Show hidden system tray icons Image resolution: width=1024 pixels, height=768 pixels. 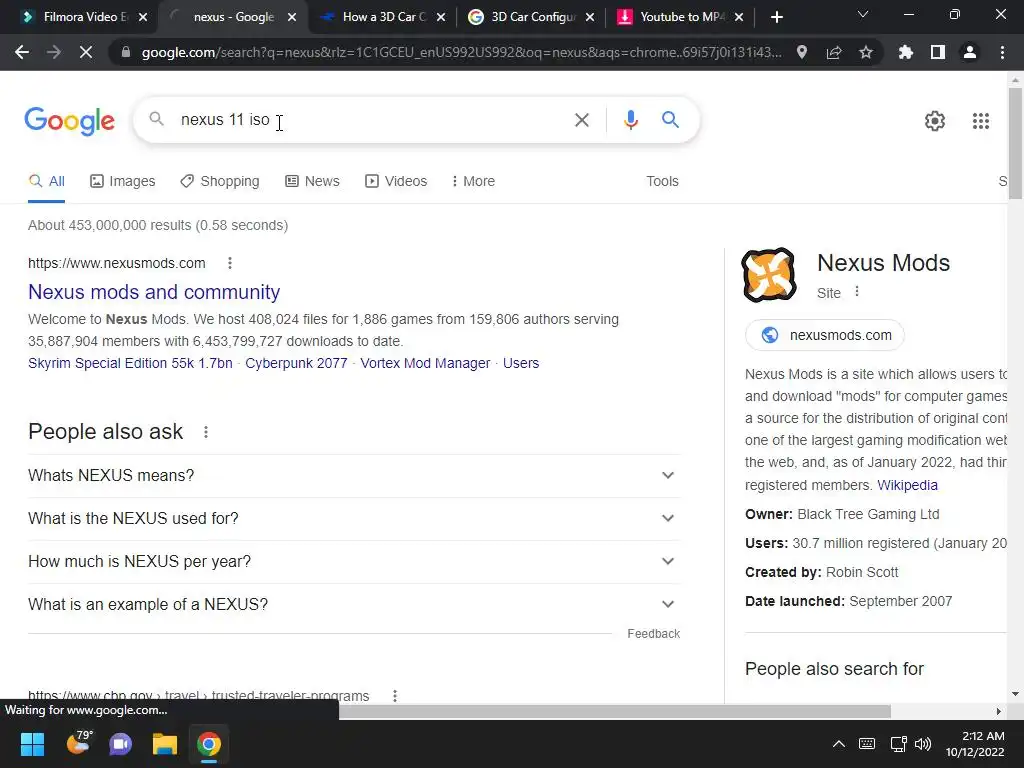(x=839, y=744)
